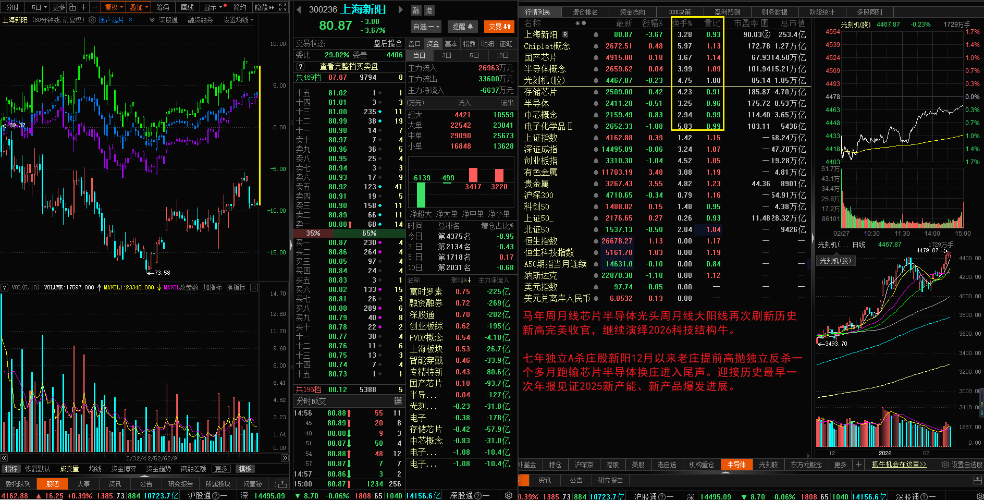This screenshot has width=984, height=500.
Task: Open the 叠加 overlay dropdown
Action: 138,8
